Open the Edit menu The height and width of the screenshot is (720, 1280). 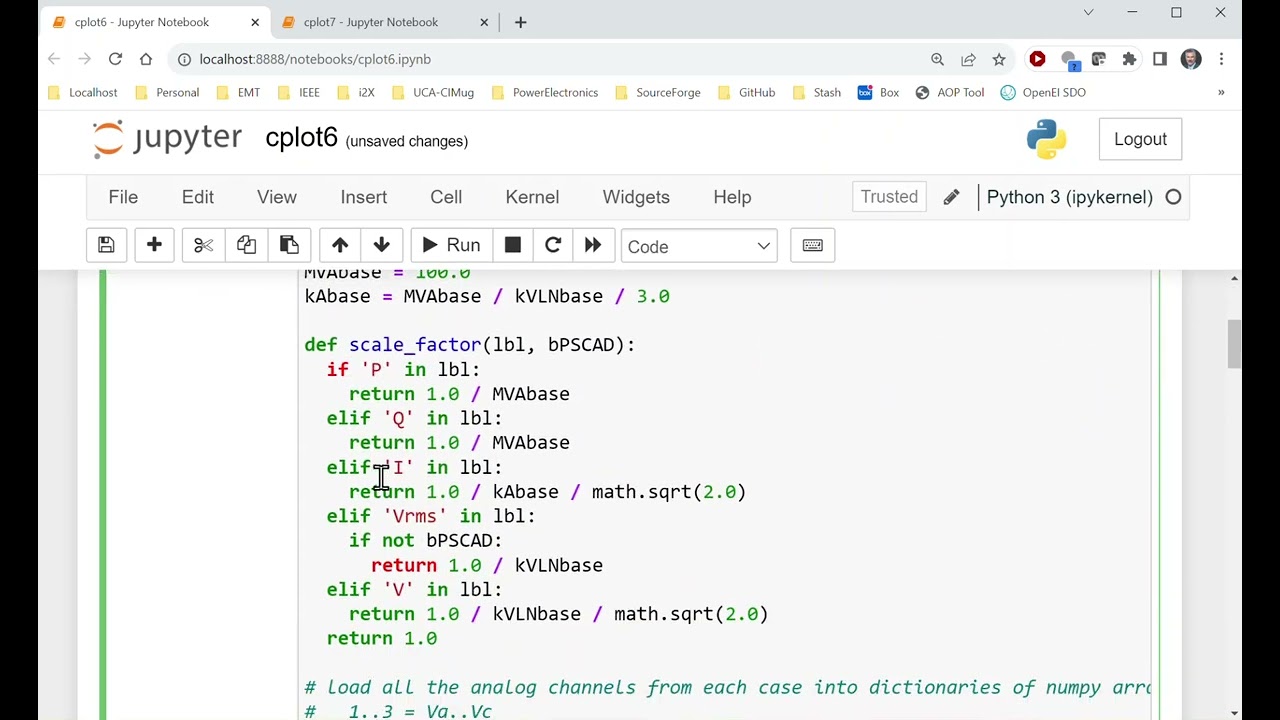[198, 197]
